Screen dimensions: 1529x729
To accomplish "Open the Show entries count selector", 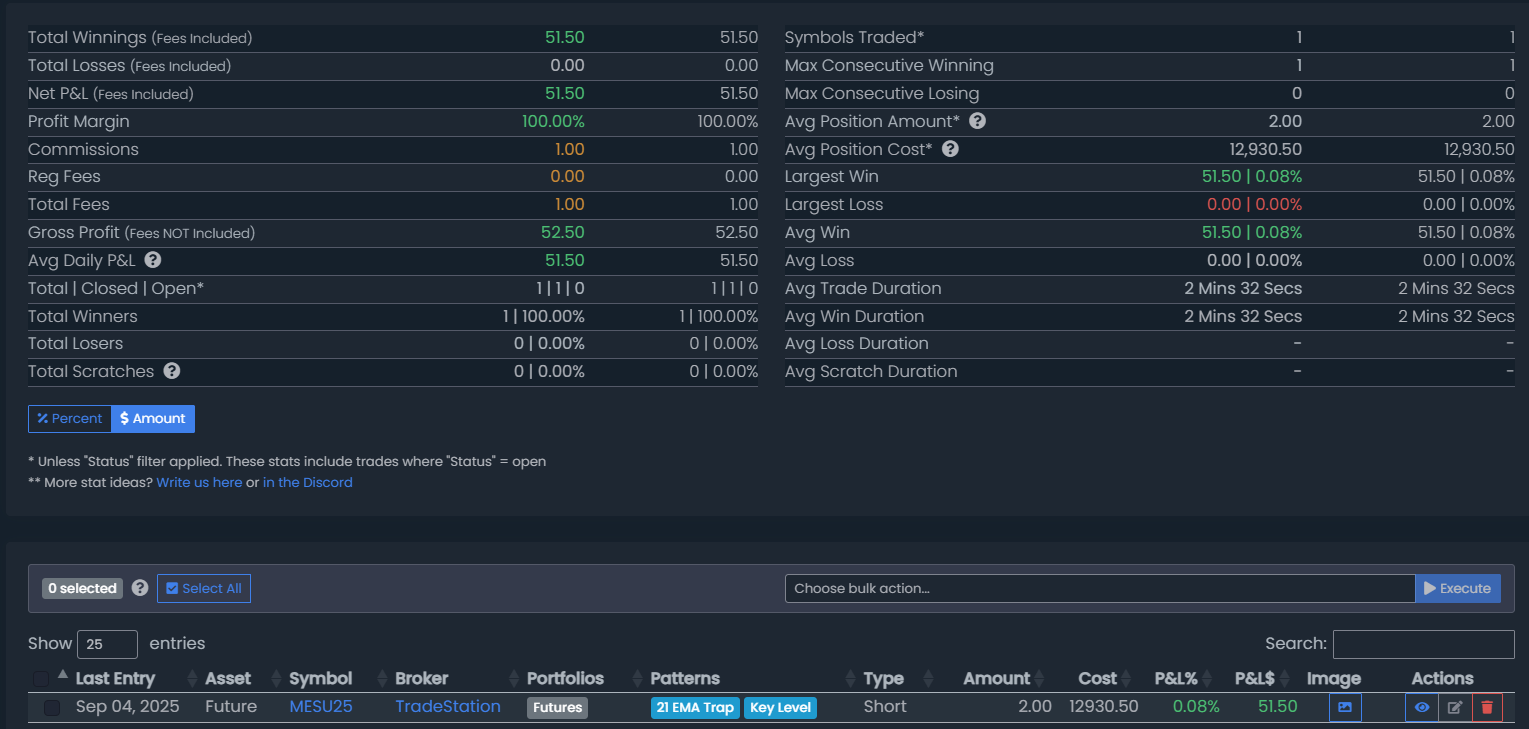I will click(107, 644).
